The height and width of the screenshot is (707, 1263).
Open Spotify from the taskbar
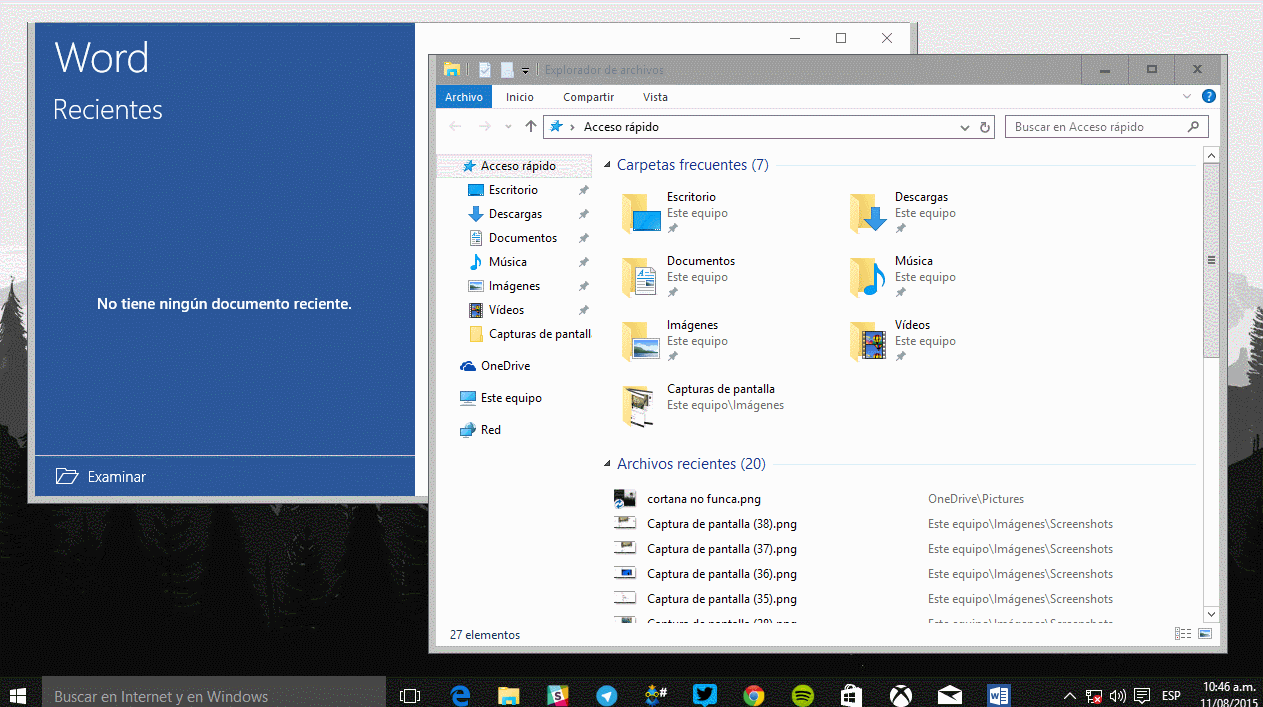(802, 695)
